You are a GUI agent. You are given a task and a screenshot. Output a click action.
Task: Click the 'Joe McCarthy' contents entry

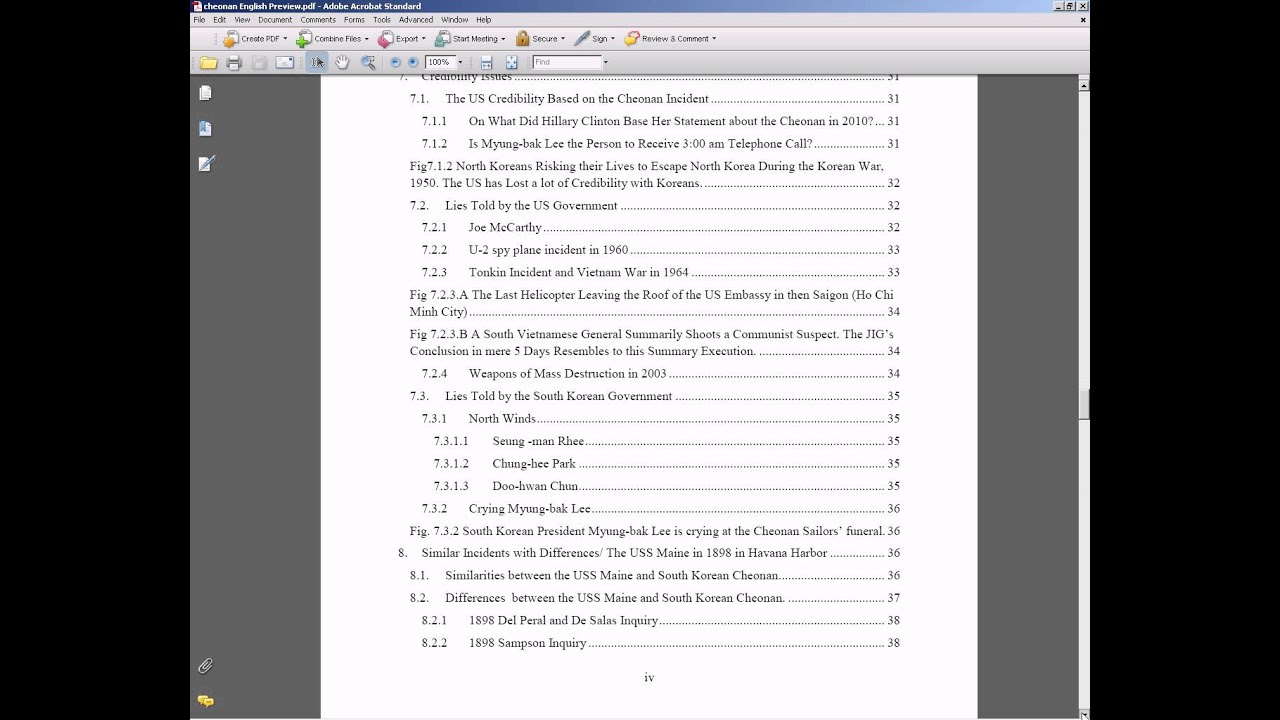pos(505,228)
